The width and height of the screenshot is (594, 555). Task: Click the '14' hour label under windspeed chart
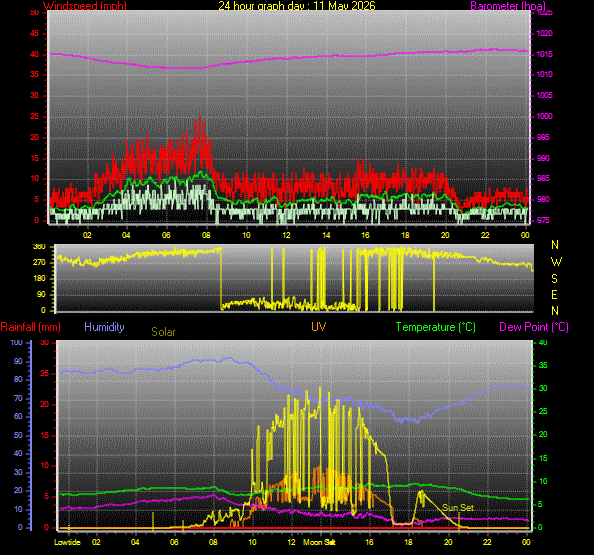(x=326, y=235)
